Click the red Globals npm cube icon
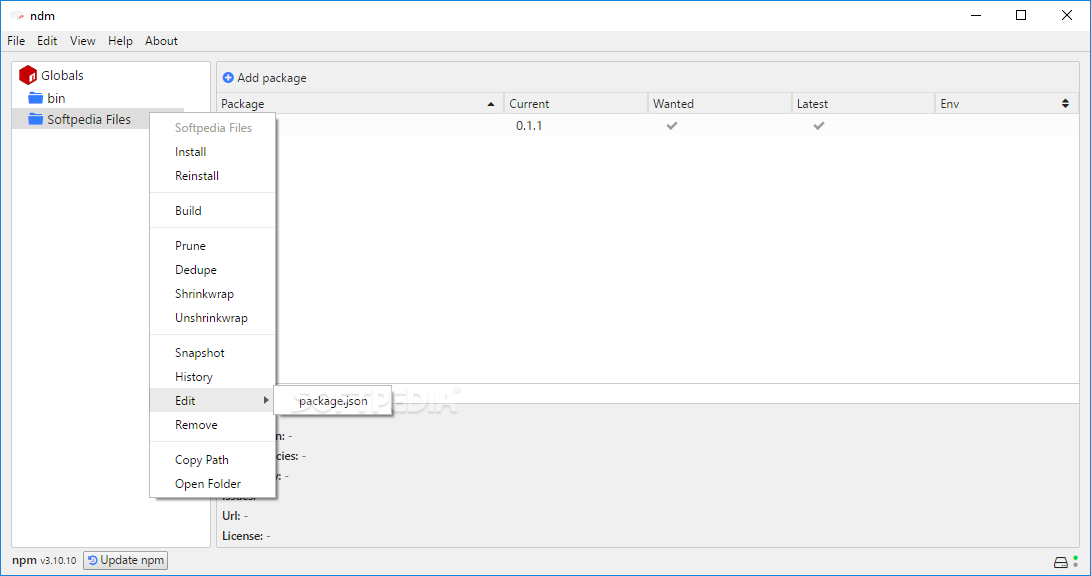This screenshot has width=1091, height=576. pyautogui.click(x=28, y=74)
